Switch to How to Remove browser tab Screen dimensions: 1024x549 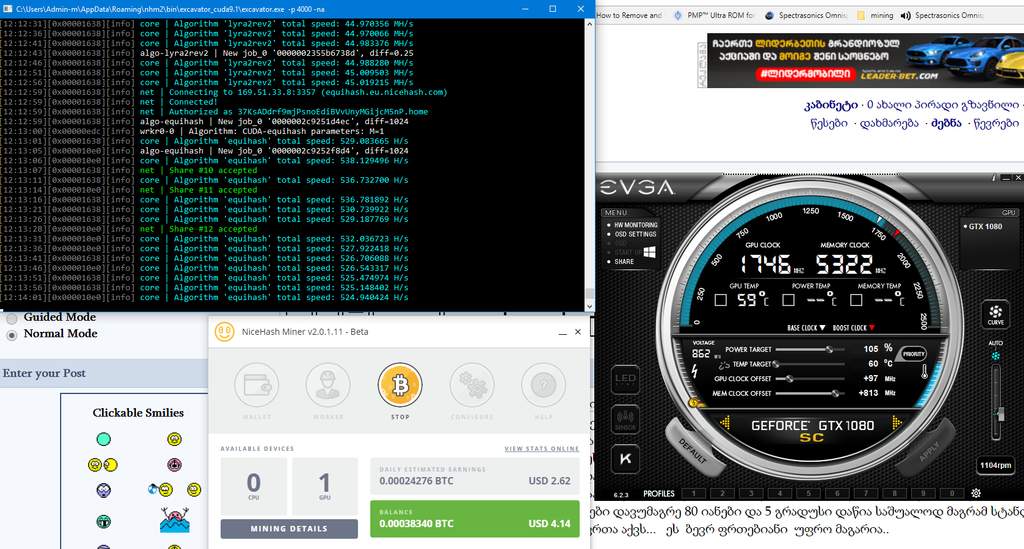[x=630, y=15]
